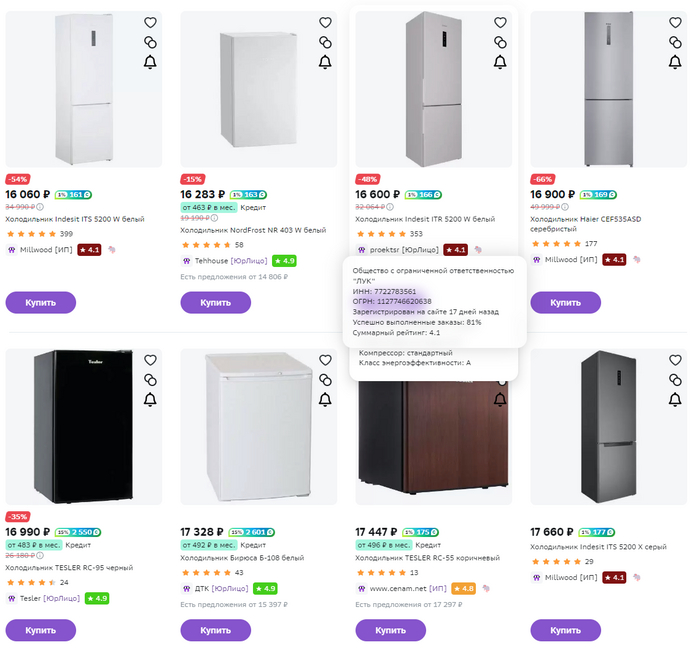Favorite the Haier CEF535ASD fridge with heart

(x=675, y=22)
